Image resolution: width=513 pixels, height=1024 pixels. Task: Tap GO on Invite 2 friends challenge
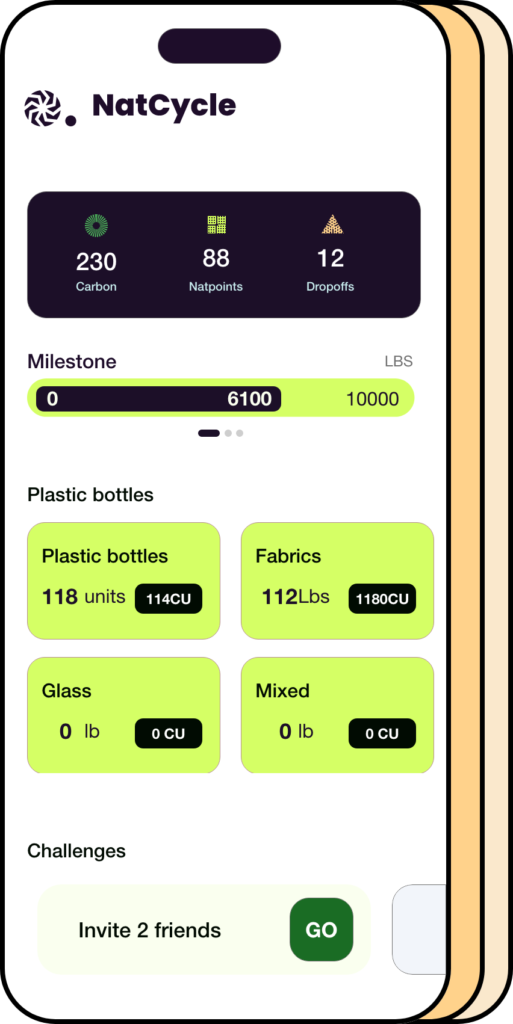coord(321,930)
